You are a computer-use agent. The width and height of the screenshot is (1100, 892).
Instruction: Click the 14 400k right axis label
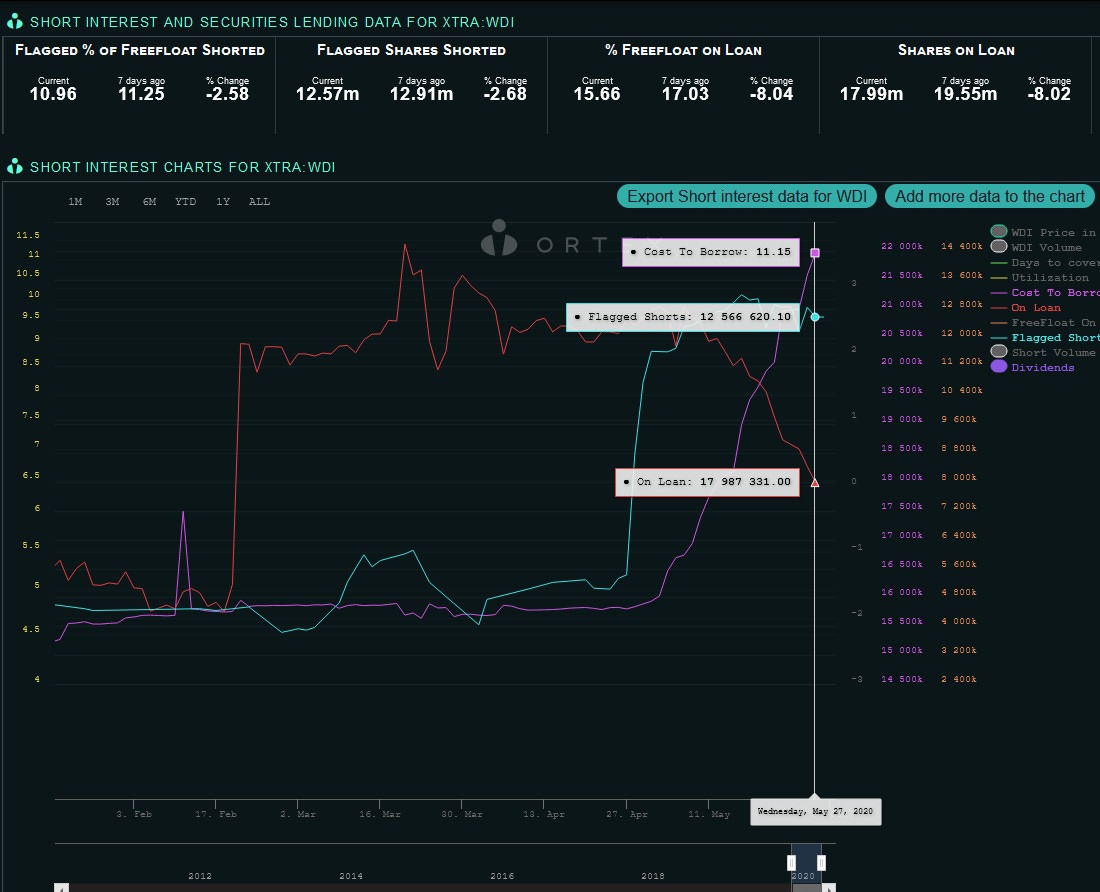tap(961, 246)
